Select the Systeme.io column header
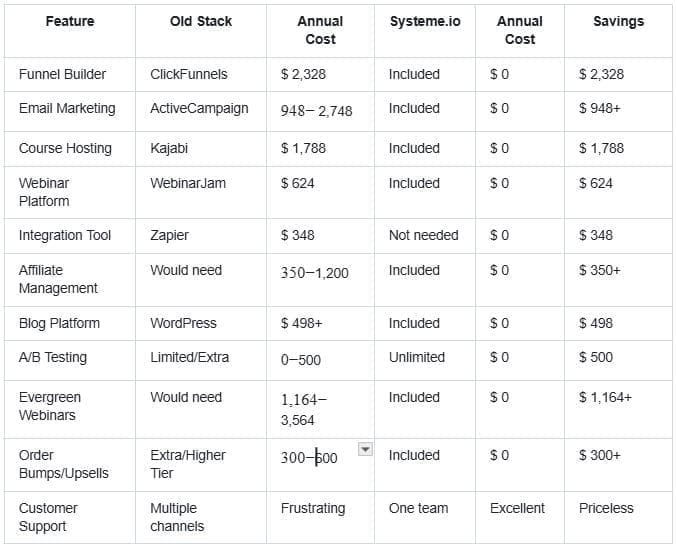The width and height of the screenshot is (677, 548). point(425,21)
